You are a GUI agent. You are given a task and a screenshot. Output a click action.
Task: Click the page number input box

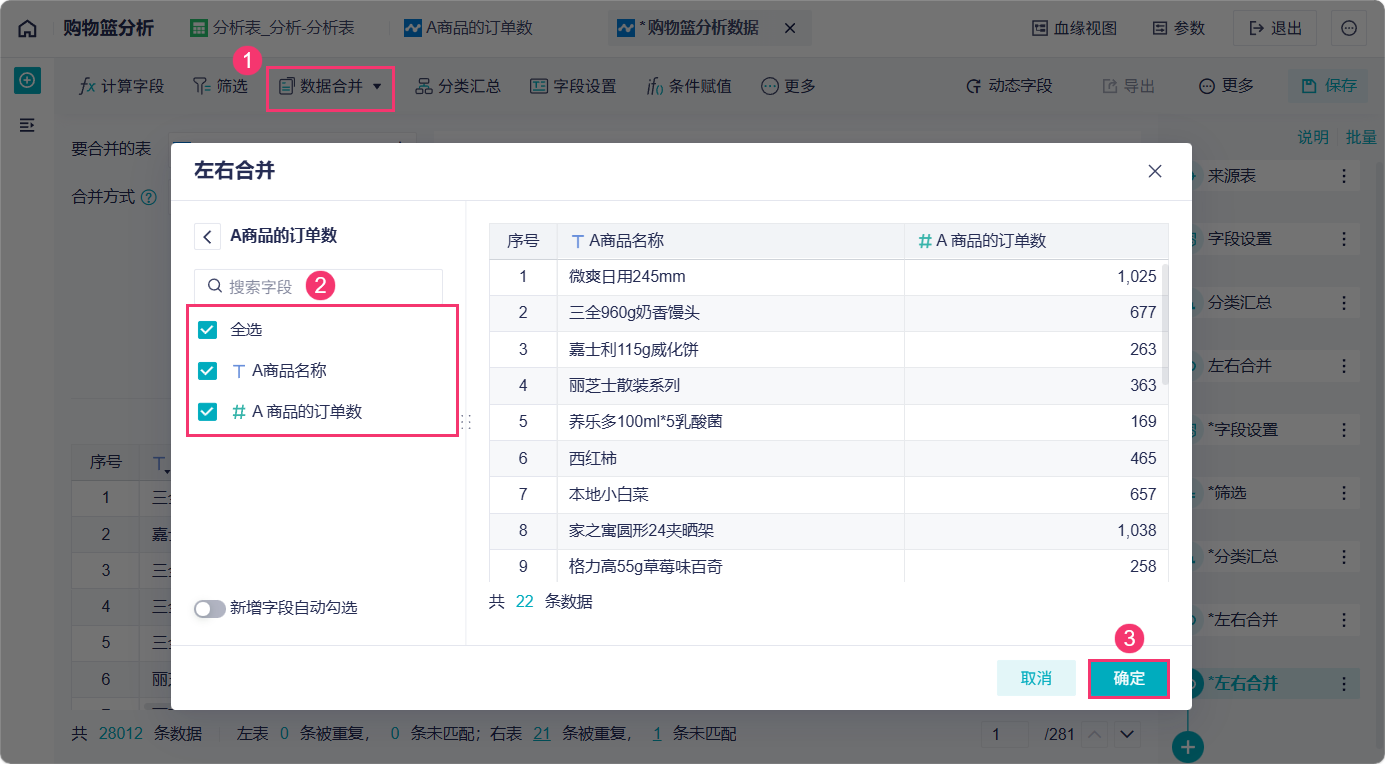[x=1004, y=735]
